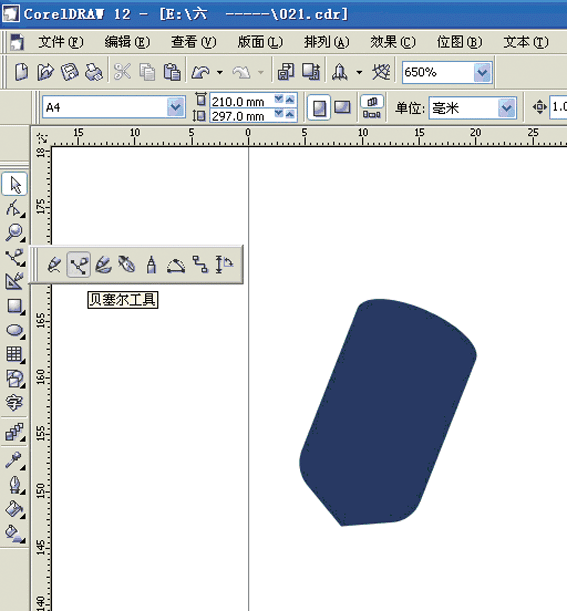Switch page to portrait orientation

click(319, 107)
